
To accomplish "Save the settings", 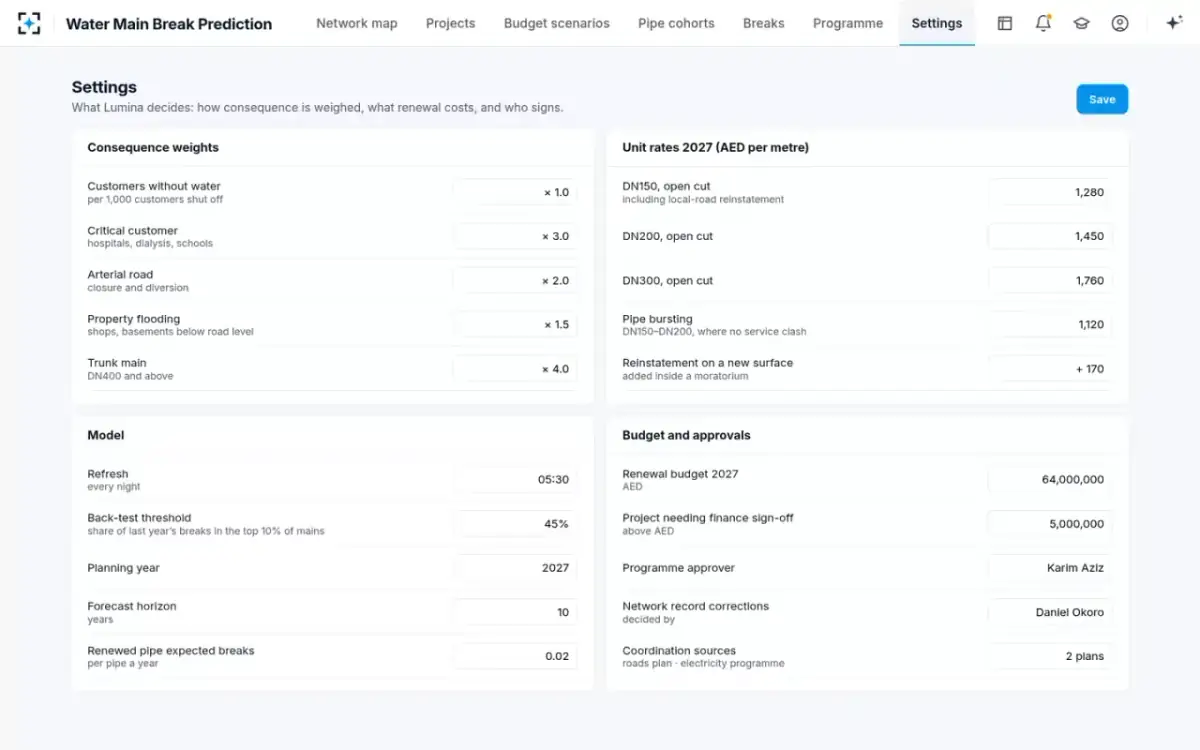I will [x=1102, y=99].
